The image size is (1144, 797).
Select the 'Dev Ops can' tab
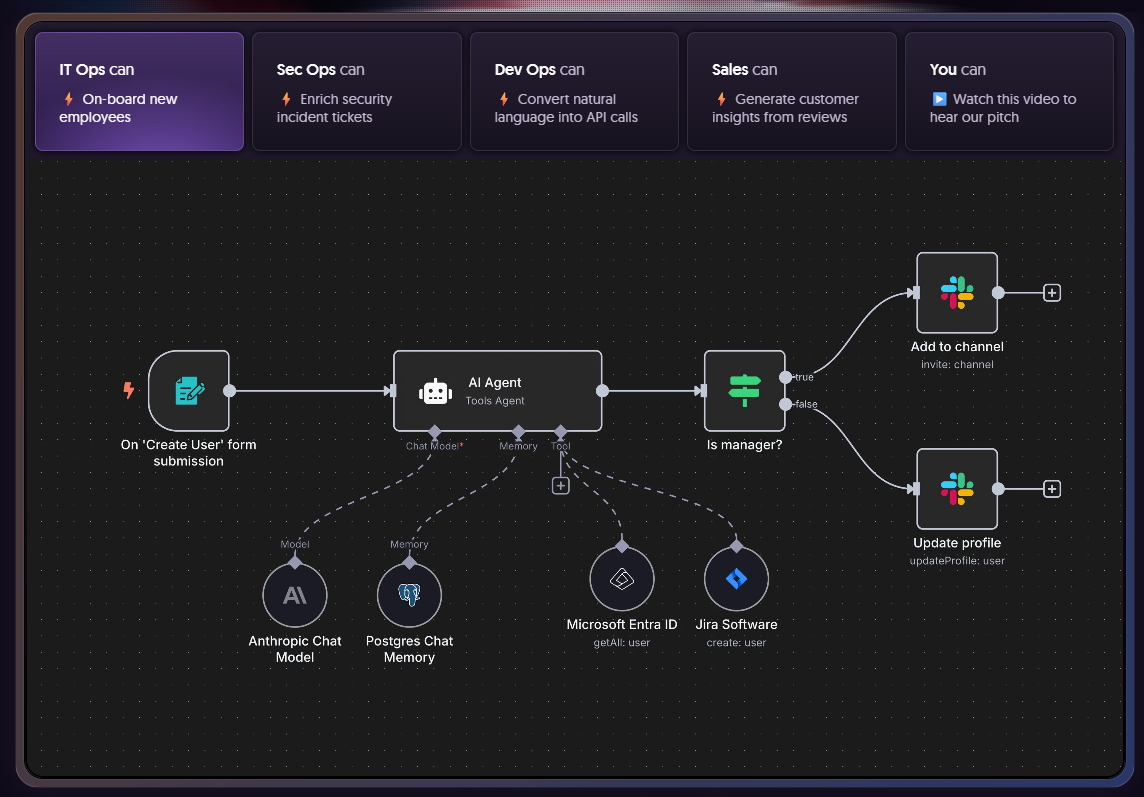click(574, 91)
